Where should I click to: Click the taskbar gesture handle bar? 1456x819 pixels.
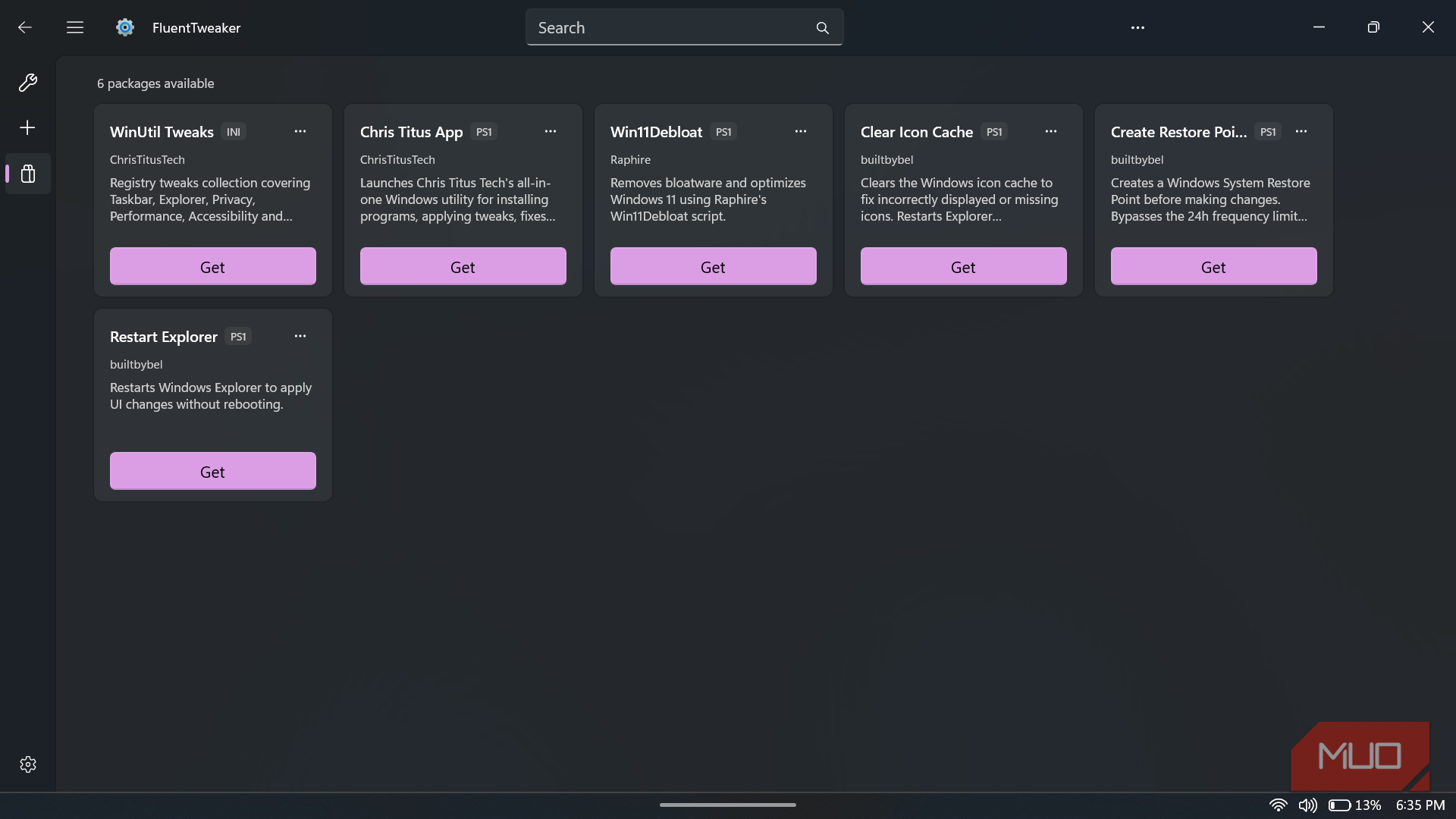(728, 805)
